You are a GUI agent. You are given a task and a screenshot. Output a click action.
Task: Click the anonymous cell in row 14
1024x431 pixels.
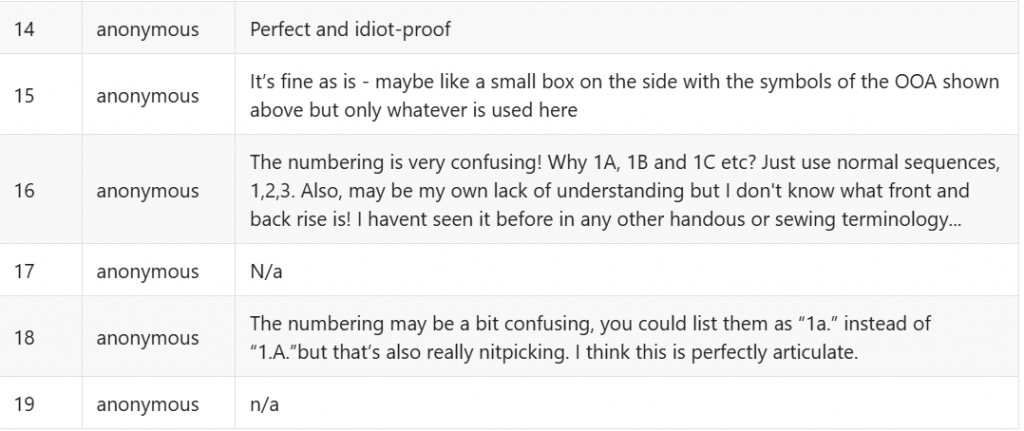point(147,30)
